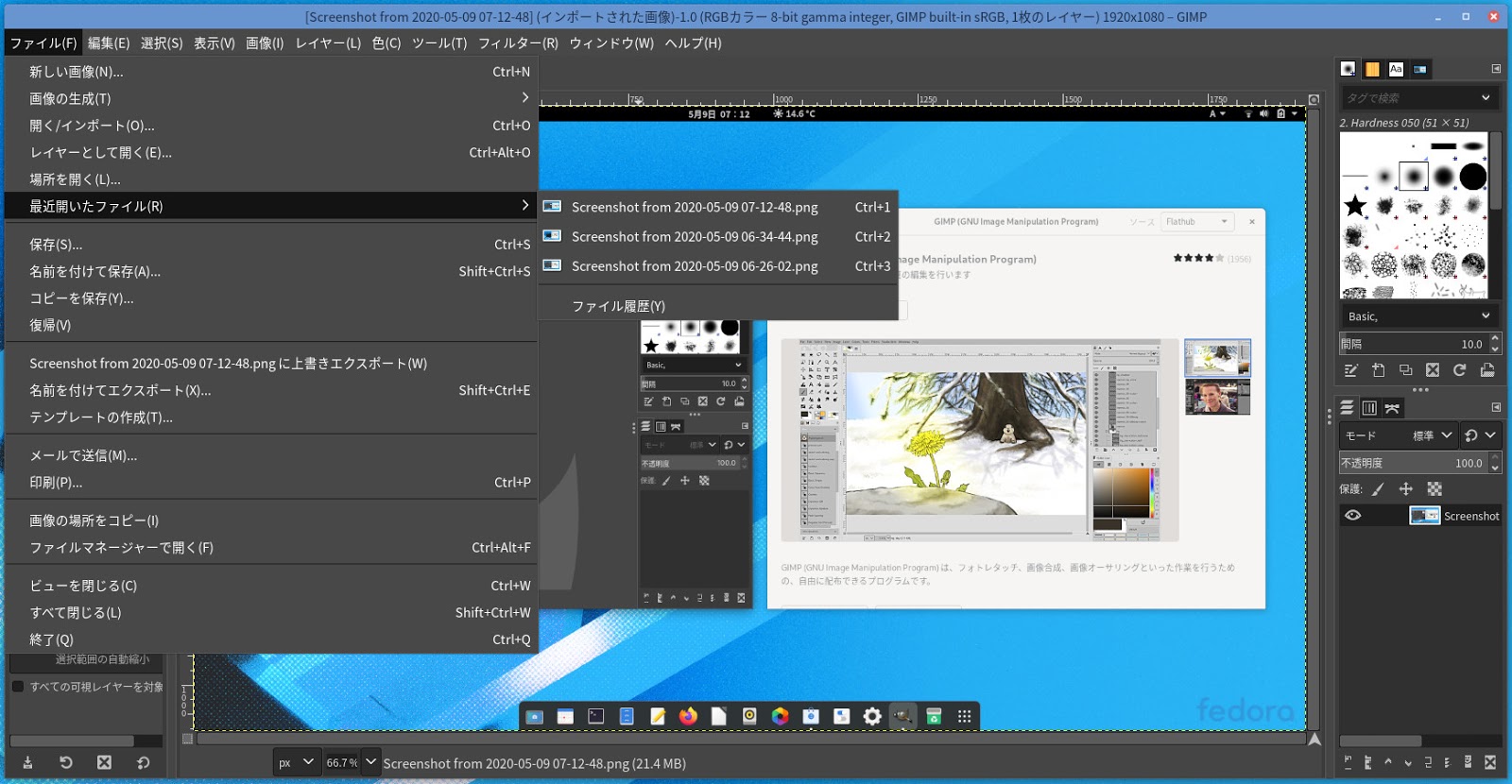Screen dimensions: 1512x784
Task: Open the 編集(E) menu
Action: coord(109,43)
